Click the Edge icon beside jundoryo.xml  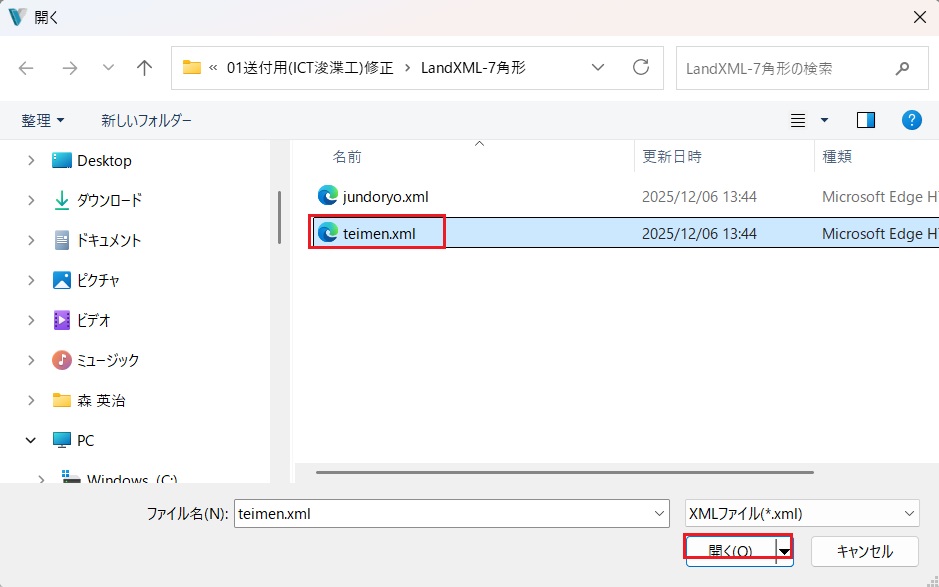(x=328, y=196)
